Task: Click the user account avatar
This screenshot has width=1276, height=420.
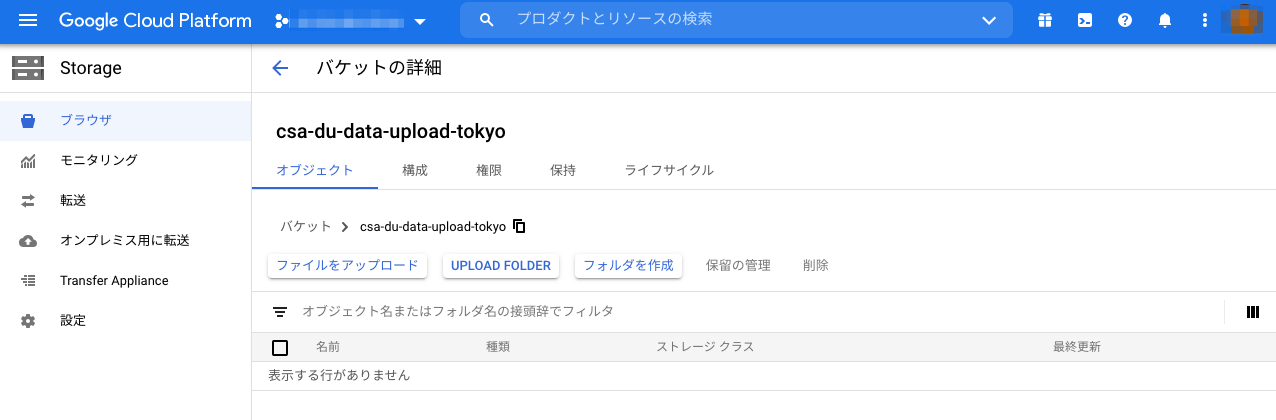Action: [x=1245, y=20]
